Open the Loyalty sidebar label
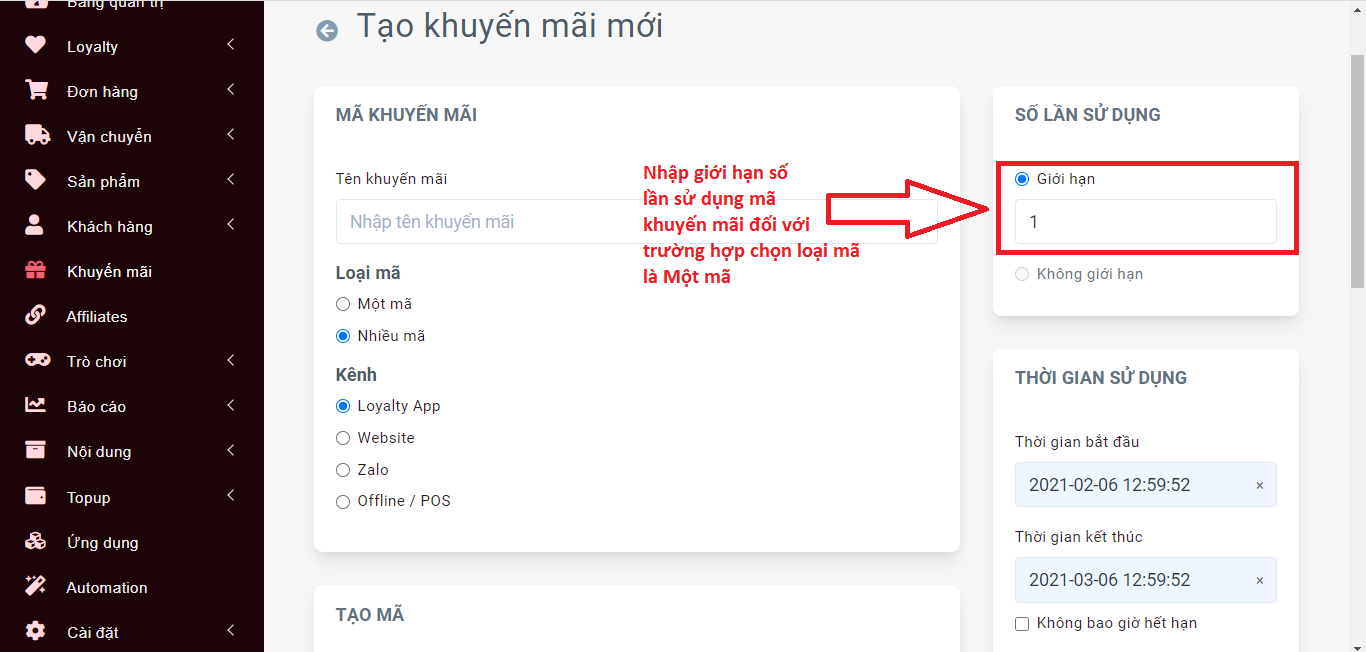Viewport: 1366px width, 652px height. point(92,47)
